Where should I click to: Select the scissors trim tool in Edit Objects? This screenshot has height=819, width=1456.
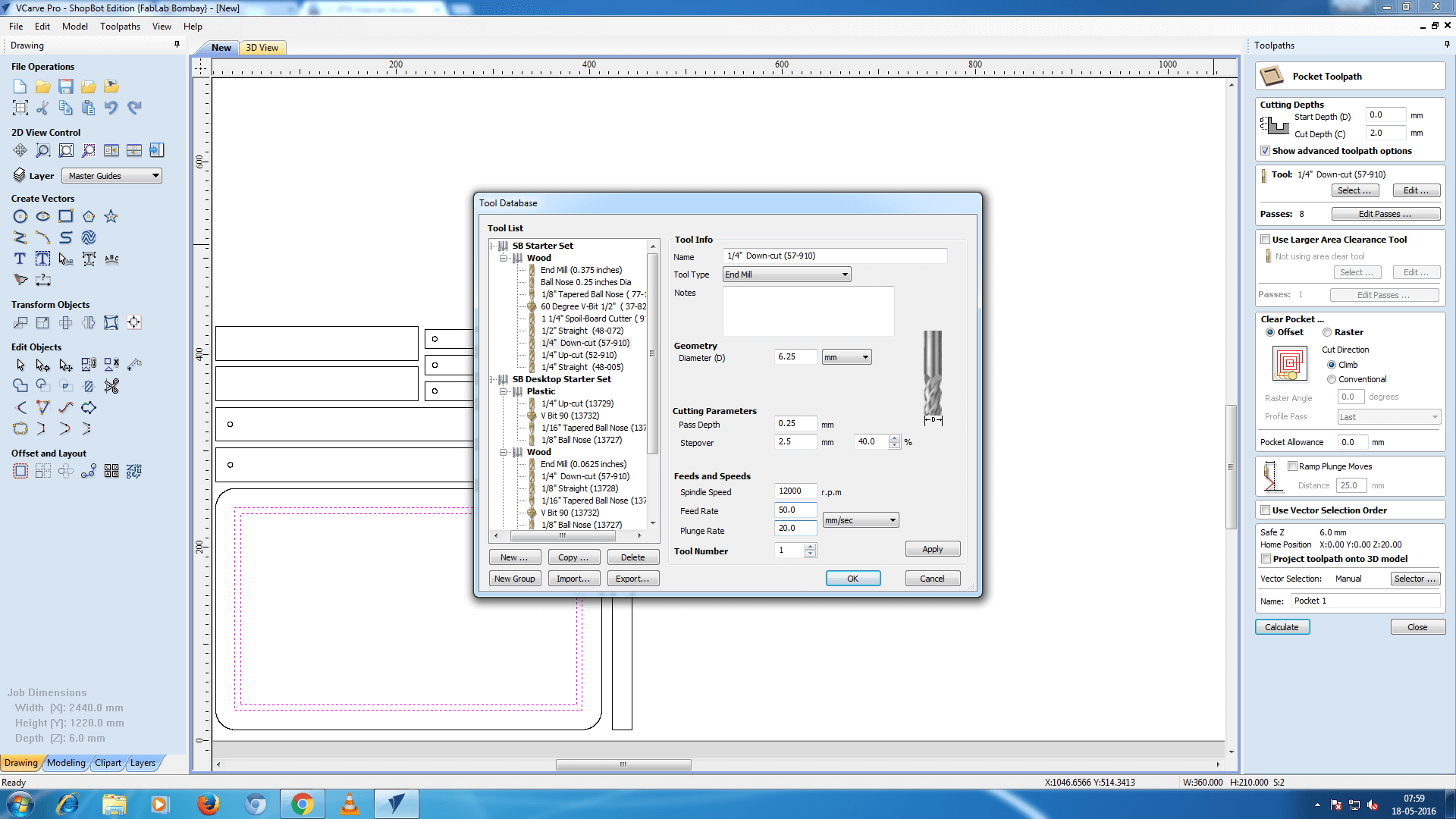point(111,387)
